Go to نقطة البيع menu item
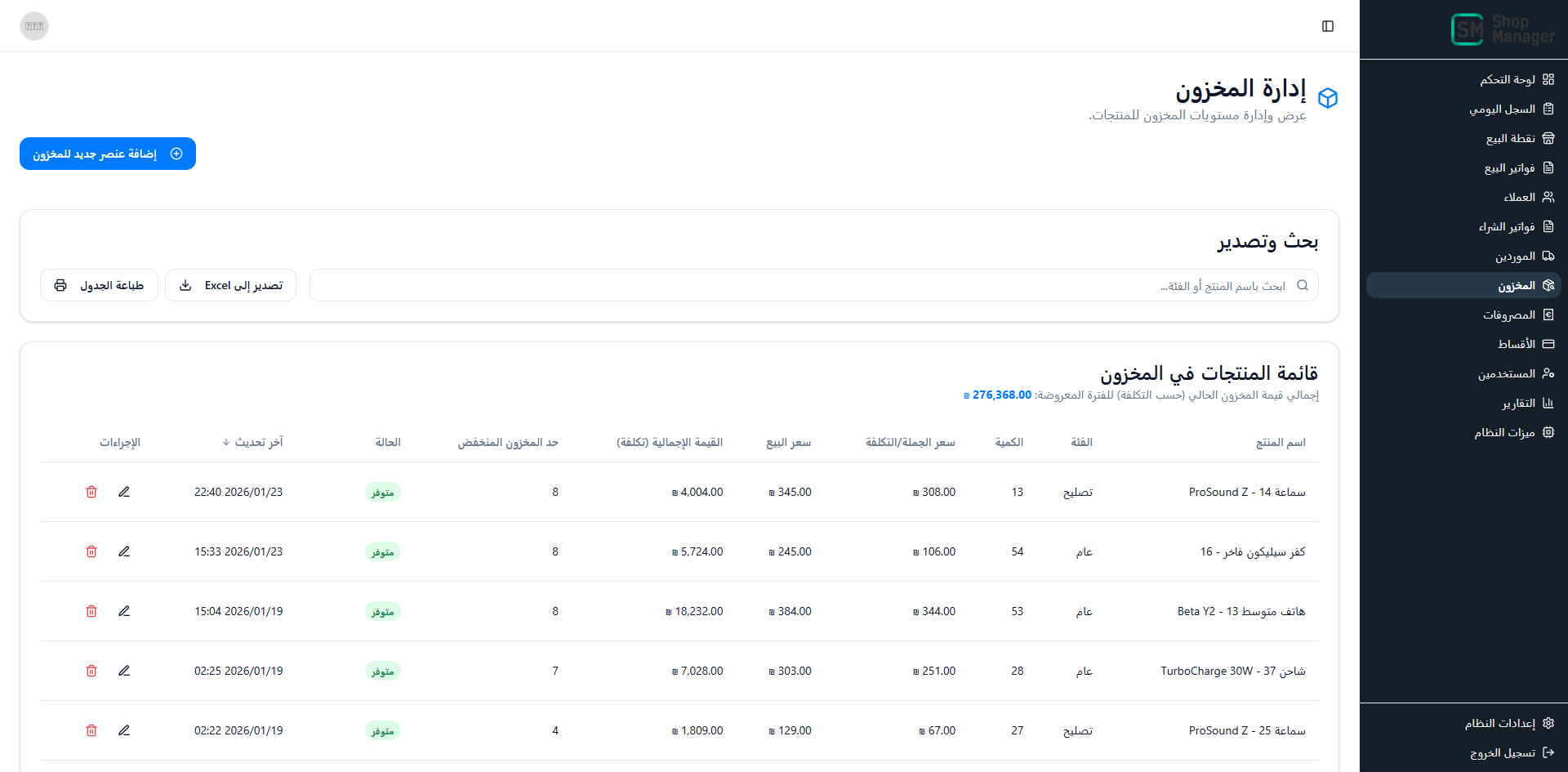The width and height of the screenshot is (1568, 772). click(x=1510, y=138)
